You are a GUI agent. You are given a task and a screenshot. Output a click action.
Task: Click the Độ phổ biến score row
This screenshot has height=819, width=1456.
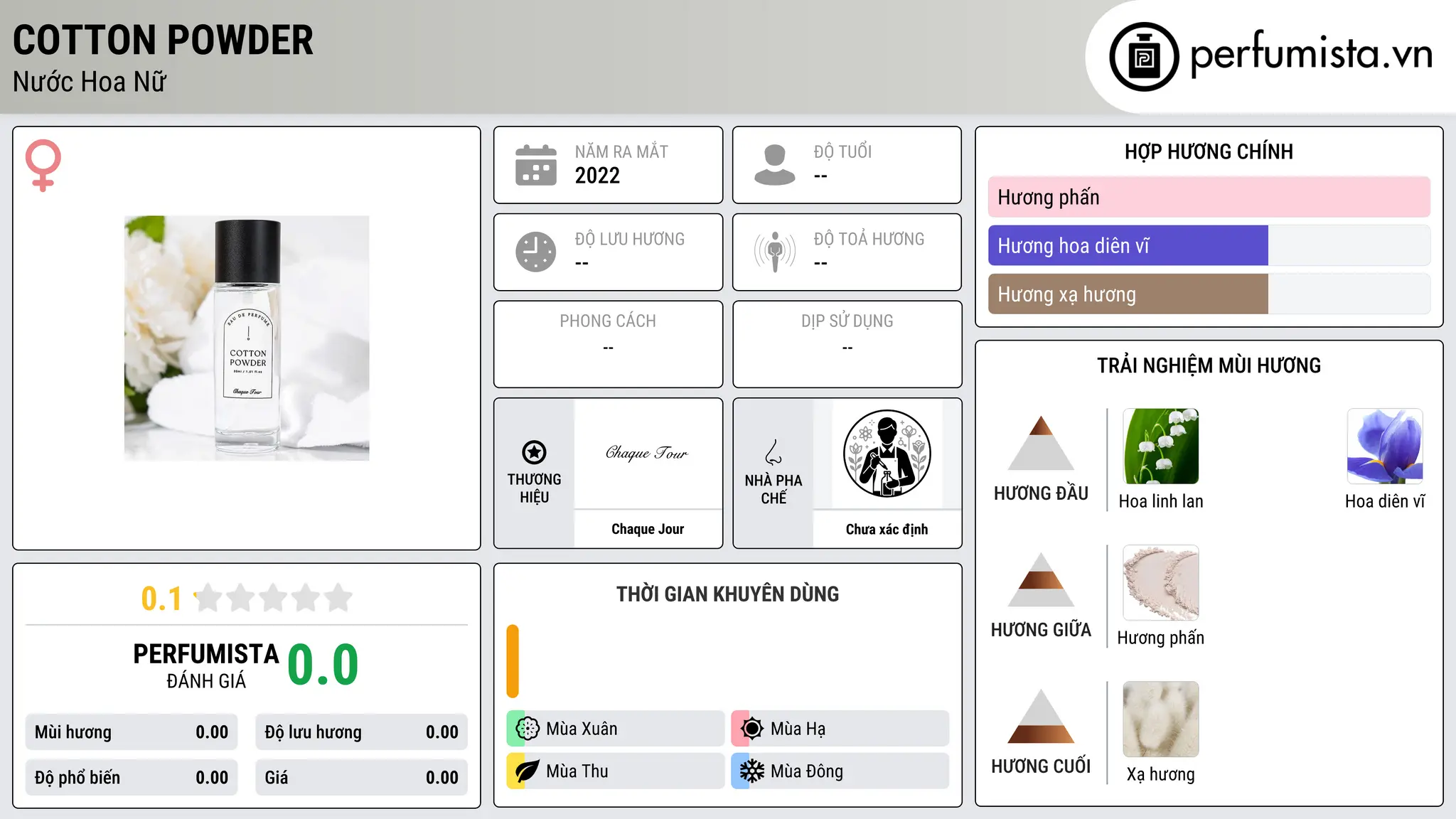(x=132, y=778)
